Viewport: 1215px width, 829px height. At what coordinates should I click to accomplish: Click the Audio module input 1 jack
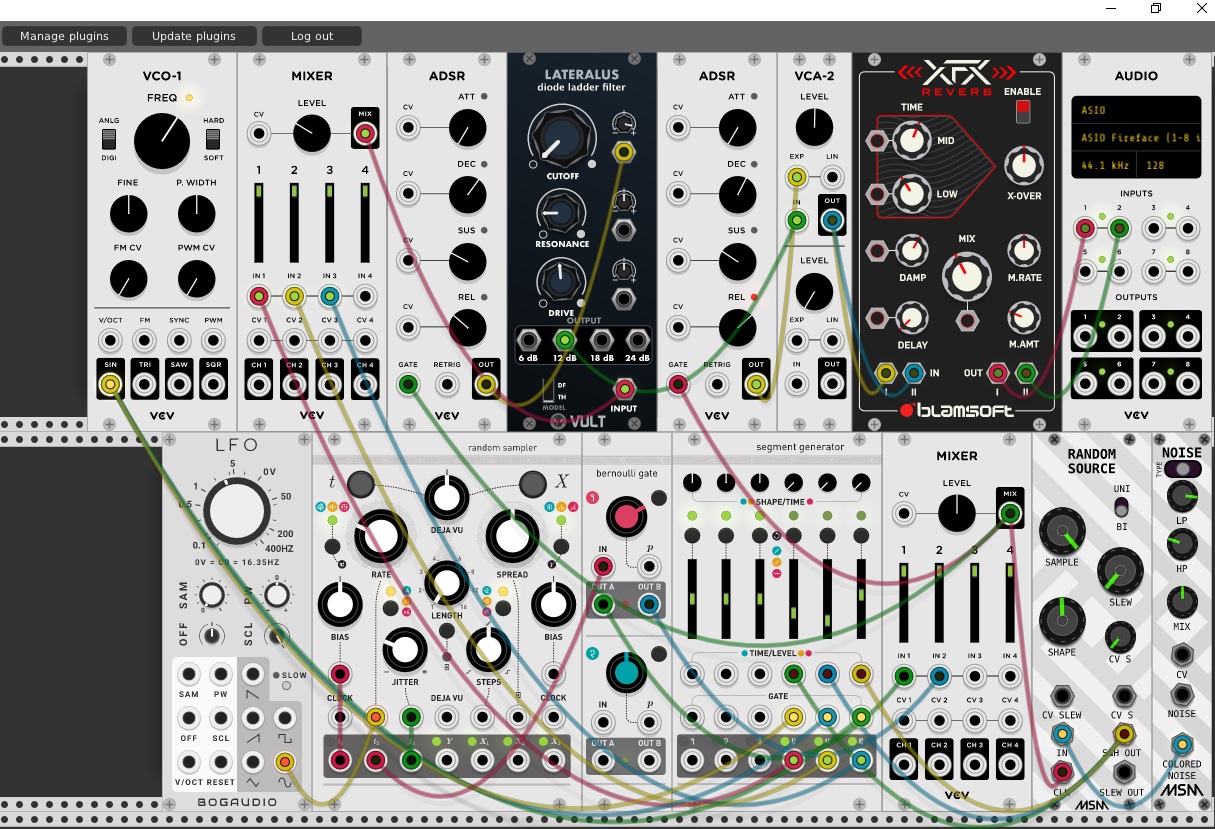(x=1084, y=229)
